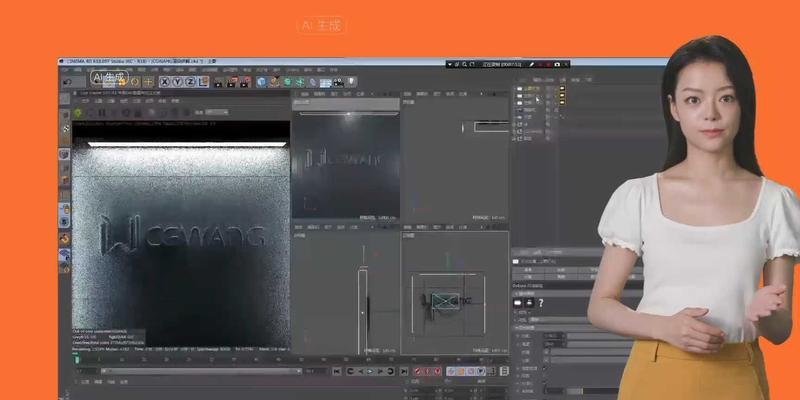The width and height of the screenshot is (800, 400).
Task: Step back one frame
Action: [360, 371]
